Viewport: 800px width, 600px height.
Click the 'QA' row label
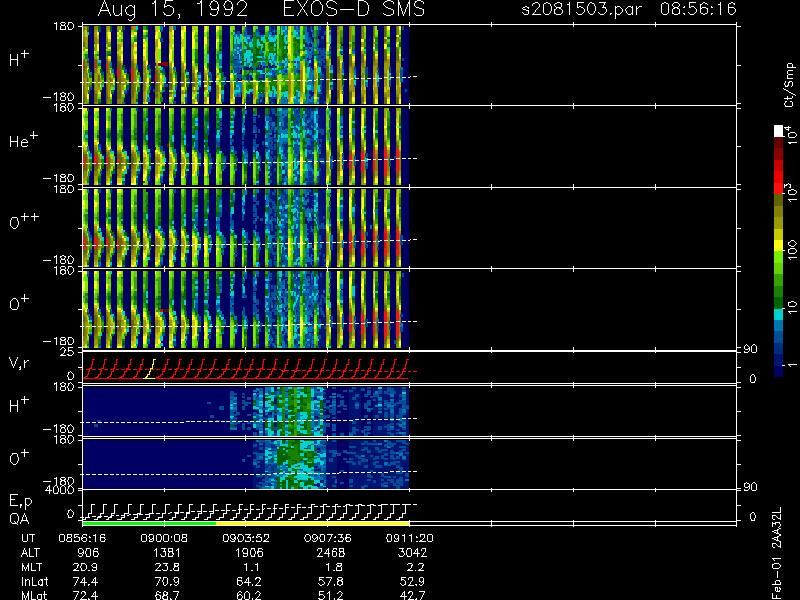coord(19,518)
